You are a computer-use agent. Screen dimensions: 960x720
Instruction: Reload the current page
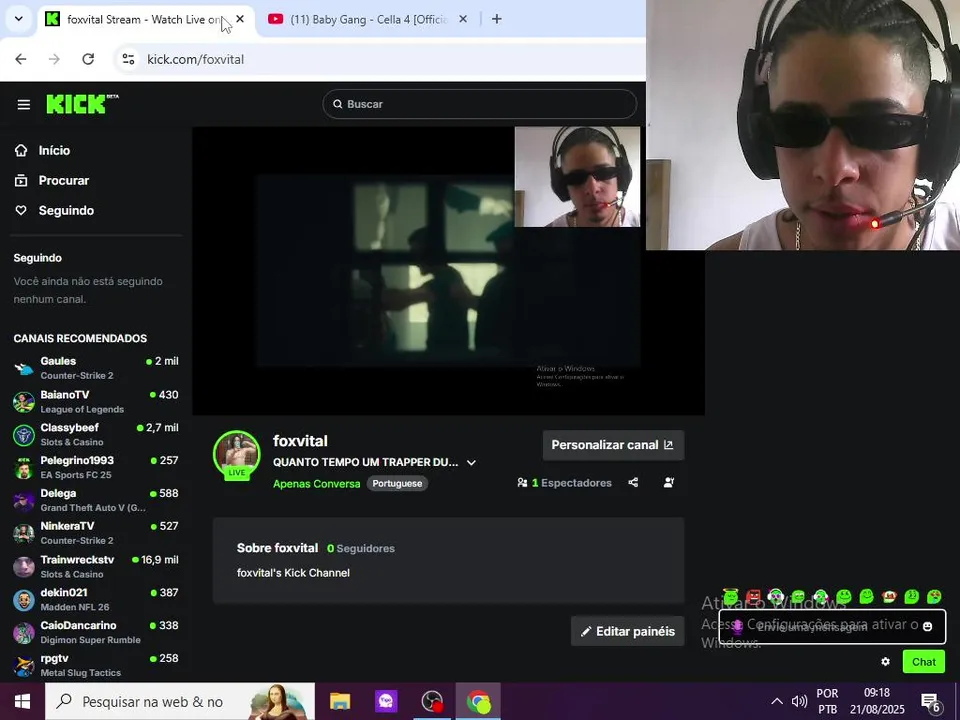88,59
